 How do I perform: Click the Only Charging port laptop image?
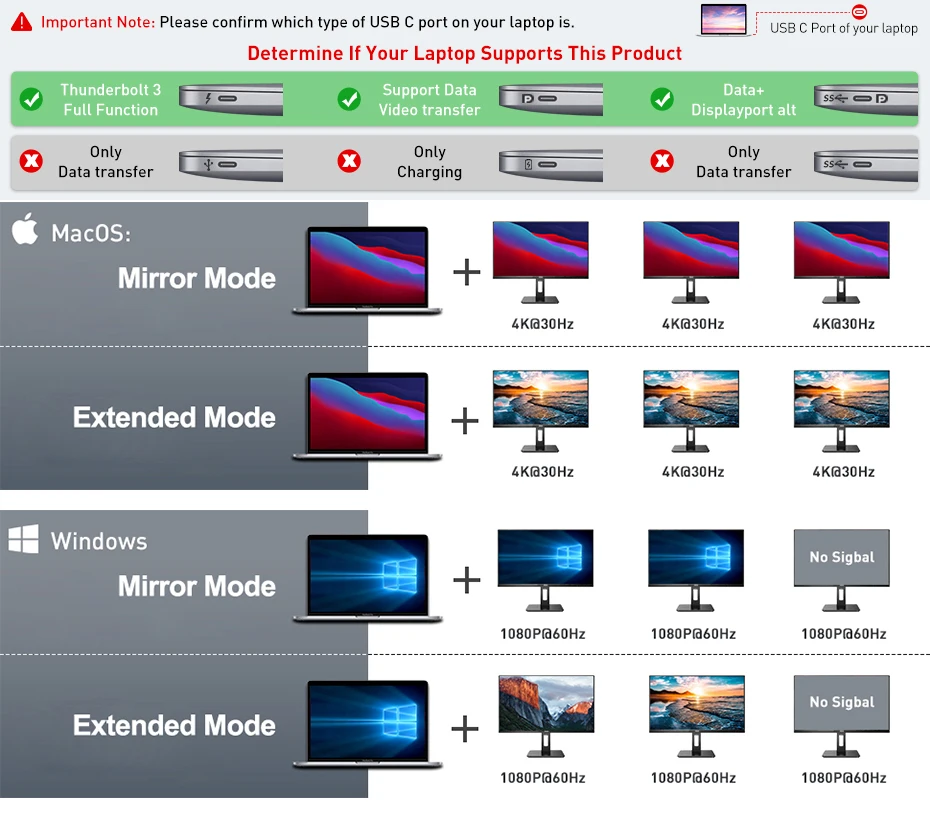[x=550, y=162]
